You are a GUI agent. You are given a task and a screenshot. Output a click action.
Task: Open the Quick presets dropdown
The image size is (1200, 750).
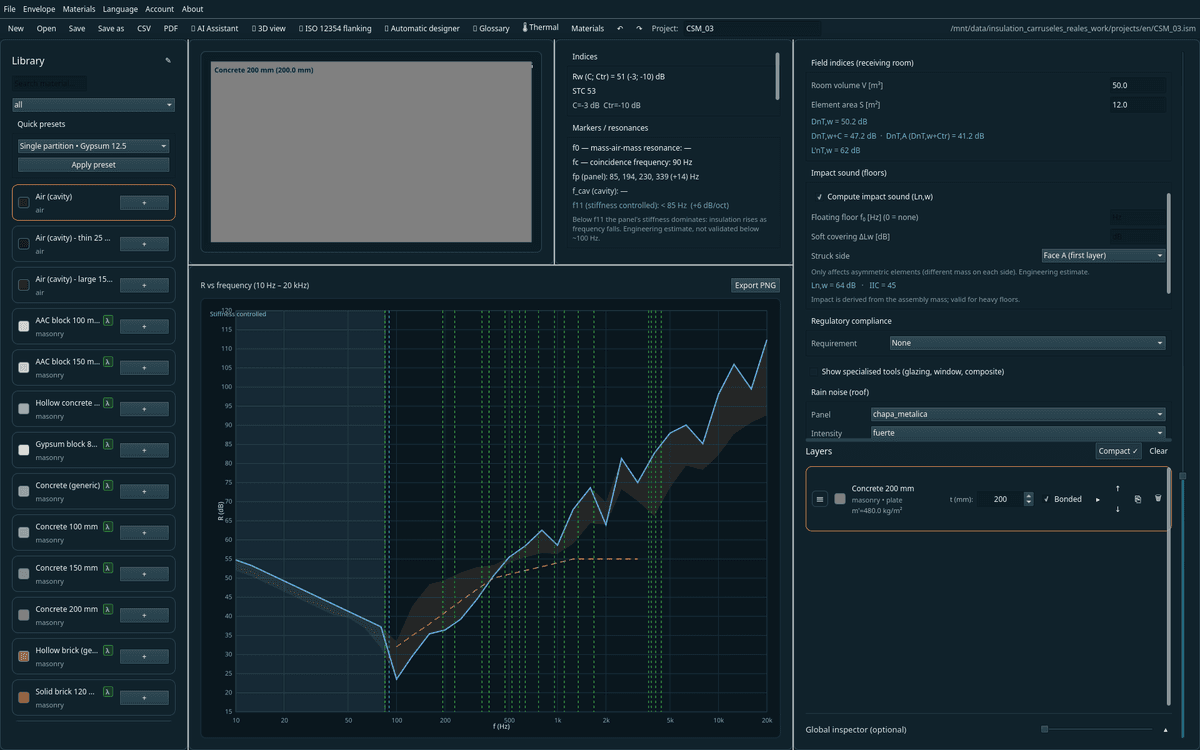(x=94, y=146)
